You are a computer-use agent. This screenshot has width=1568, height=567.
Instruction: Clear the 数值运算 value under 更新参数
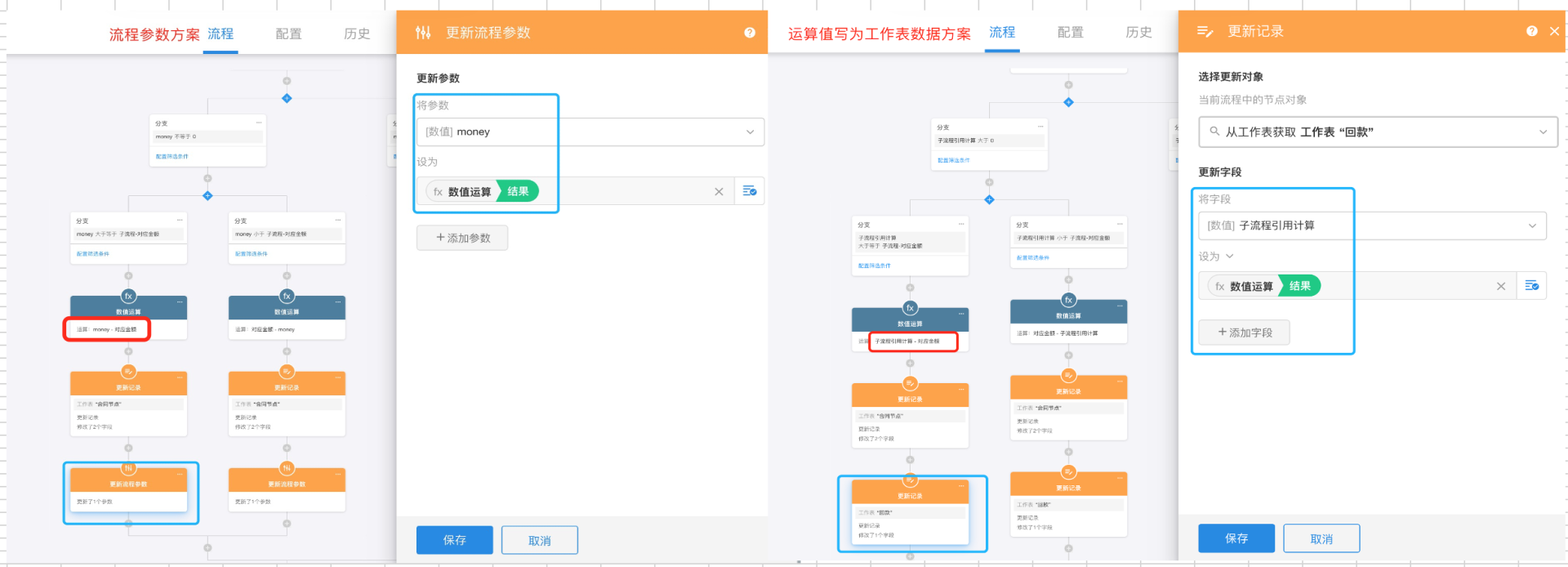point(719,192)
